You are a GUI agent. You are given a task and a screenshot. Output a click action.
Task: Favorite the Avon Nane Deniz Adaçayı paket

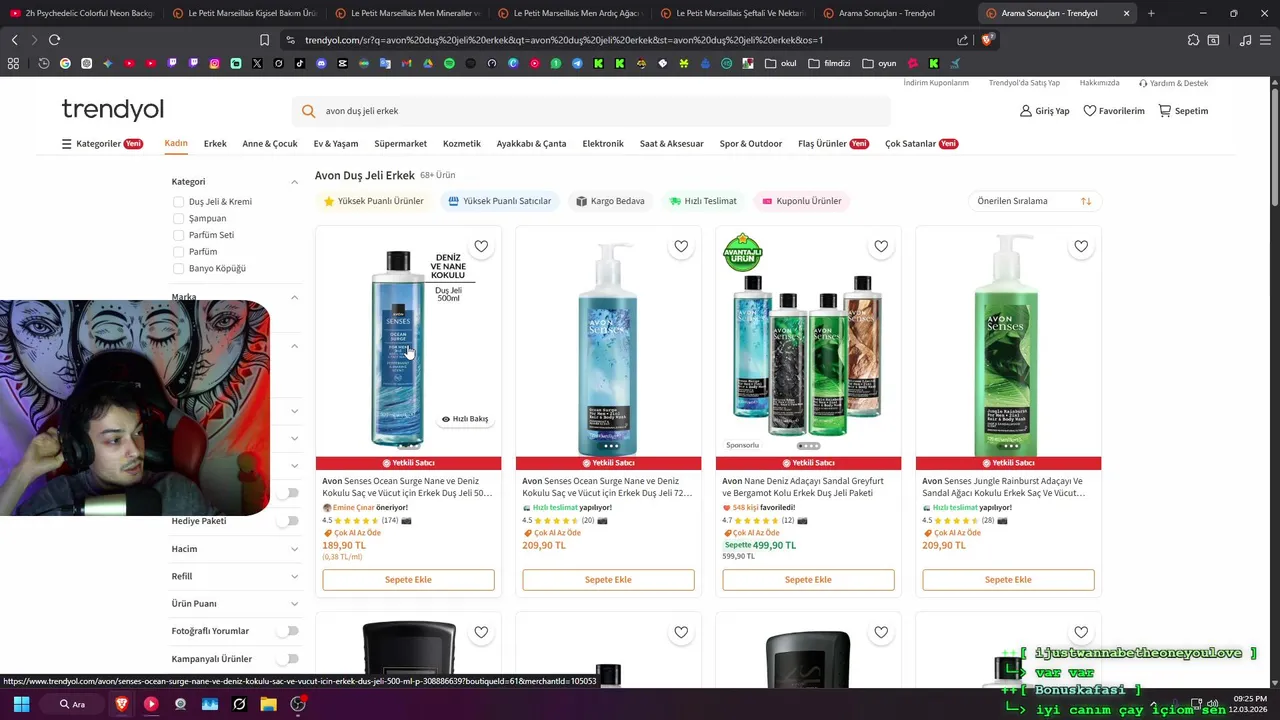tap(881, 246)
